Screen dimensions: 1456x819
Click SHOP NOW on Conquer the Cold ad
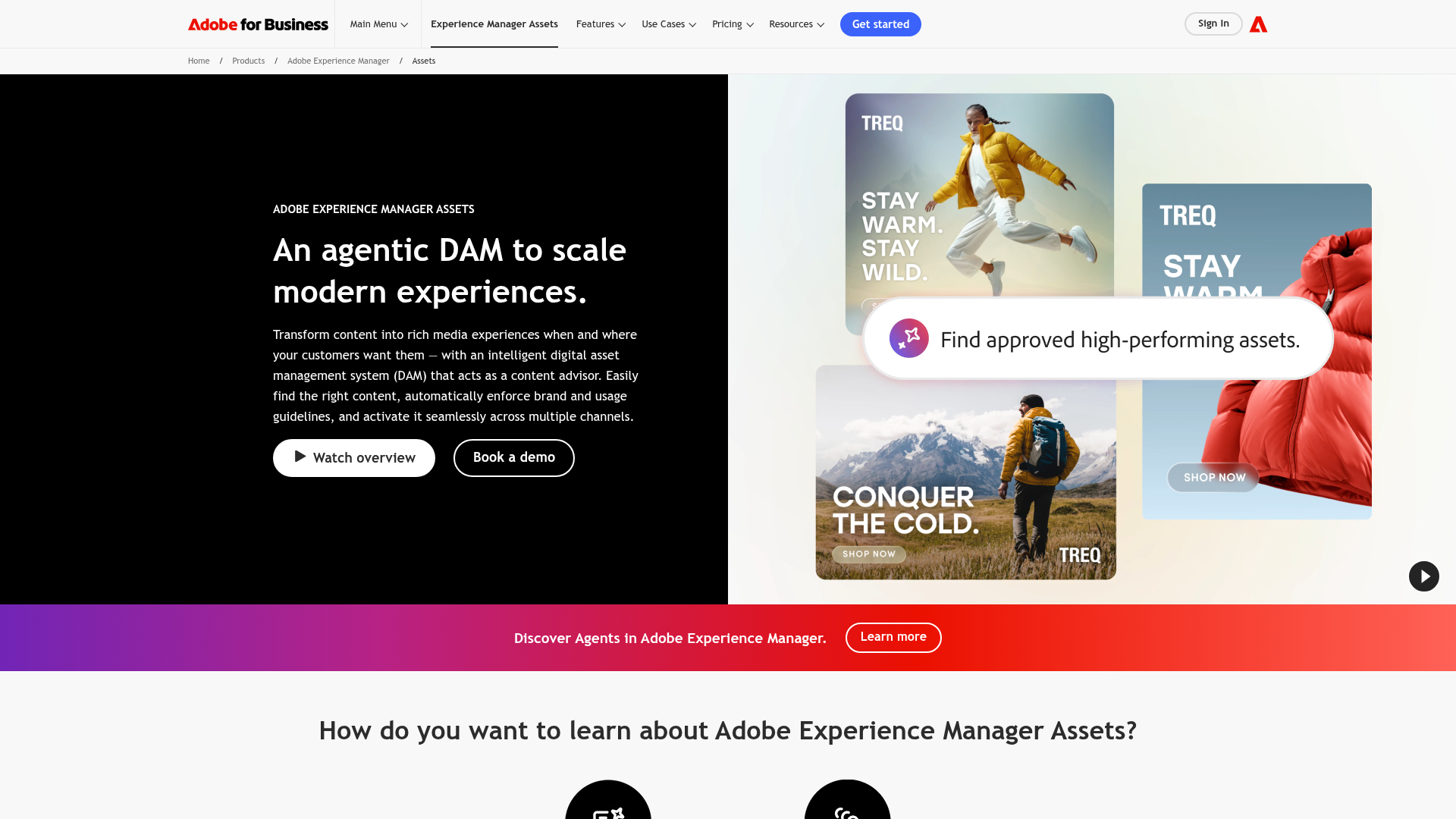[869, 554]
